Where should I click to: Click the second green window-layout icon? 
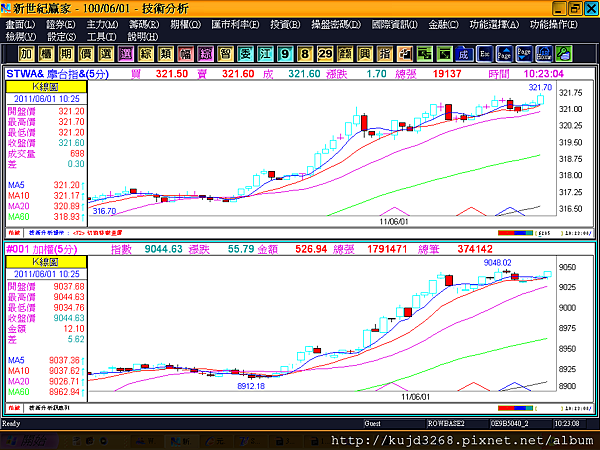coord(444,54)
